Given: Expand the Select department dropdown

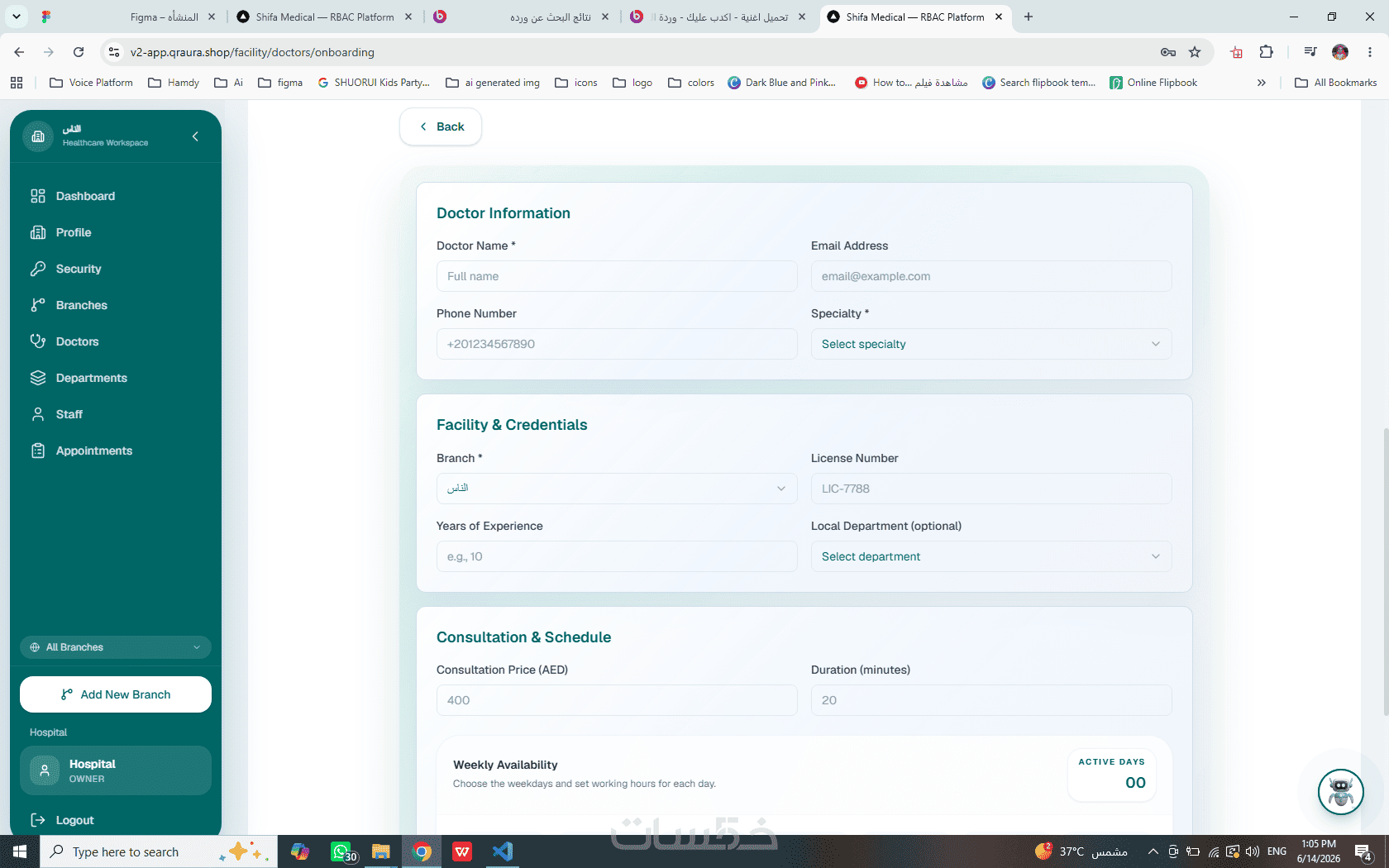Looking at the screenshot, I should point(990,556).
